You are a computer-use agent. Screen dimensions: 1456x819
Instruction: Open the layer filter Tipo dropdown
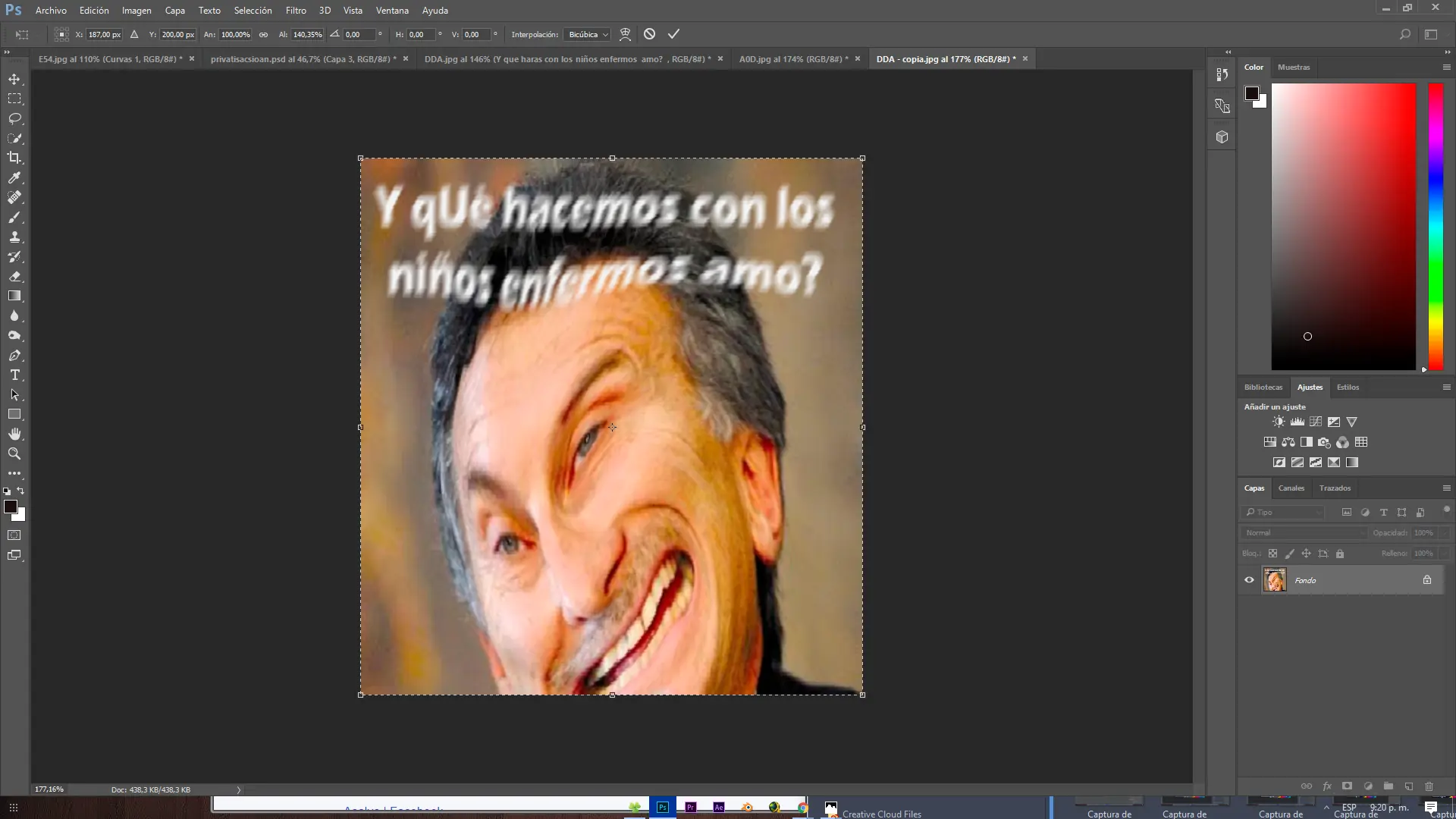(x=1284, y=513)
